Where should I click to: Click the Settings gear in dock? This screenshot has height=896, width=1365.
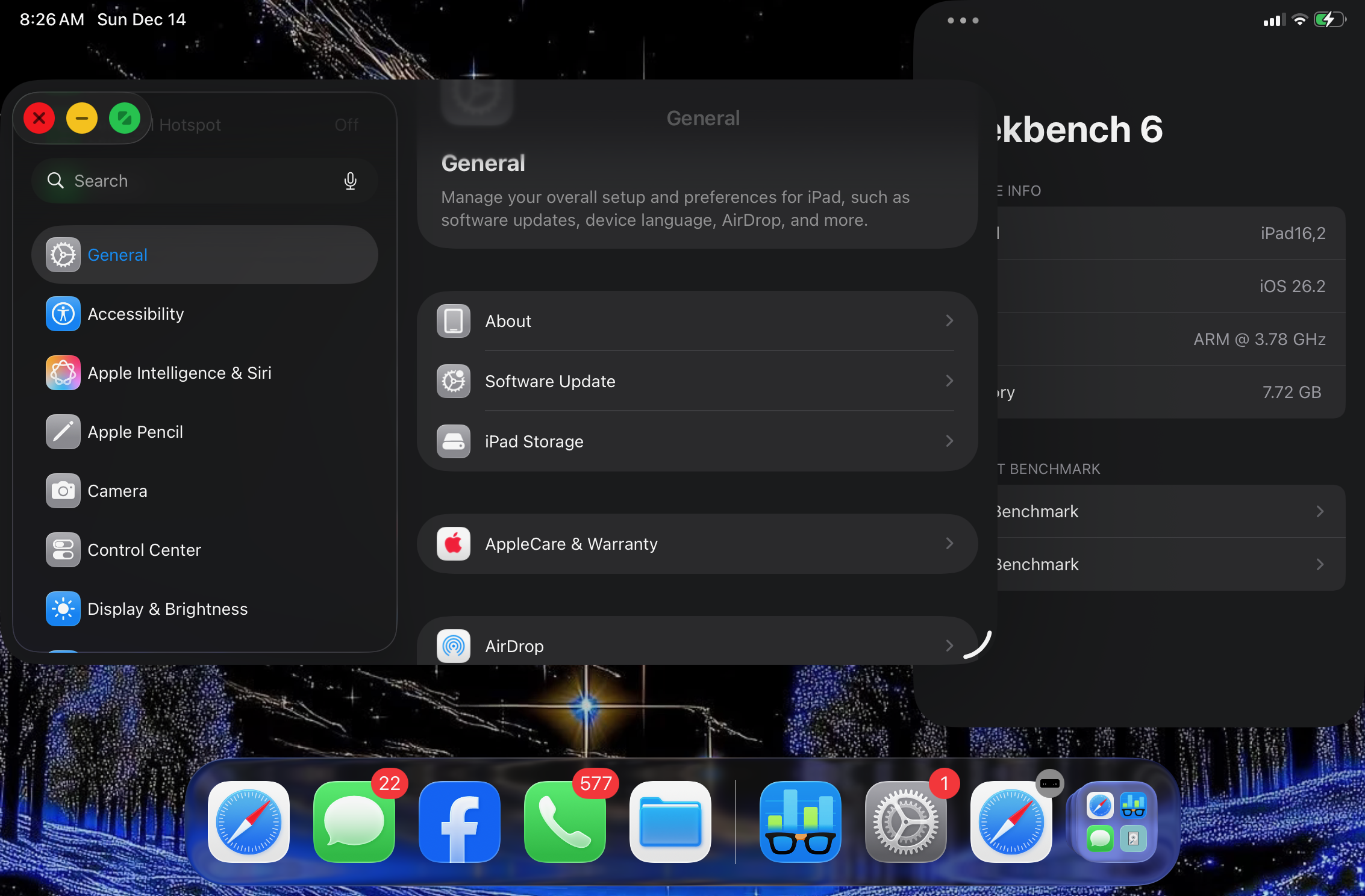tap(905, 821)
